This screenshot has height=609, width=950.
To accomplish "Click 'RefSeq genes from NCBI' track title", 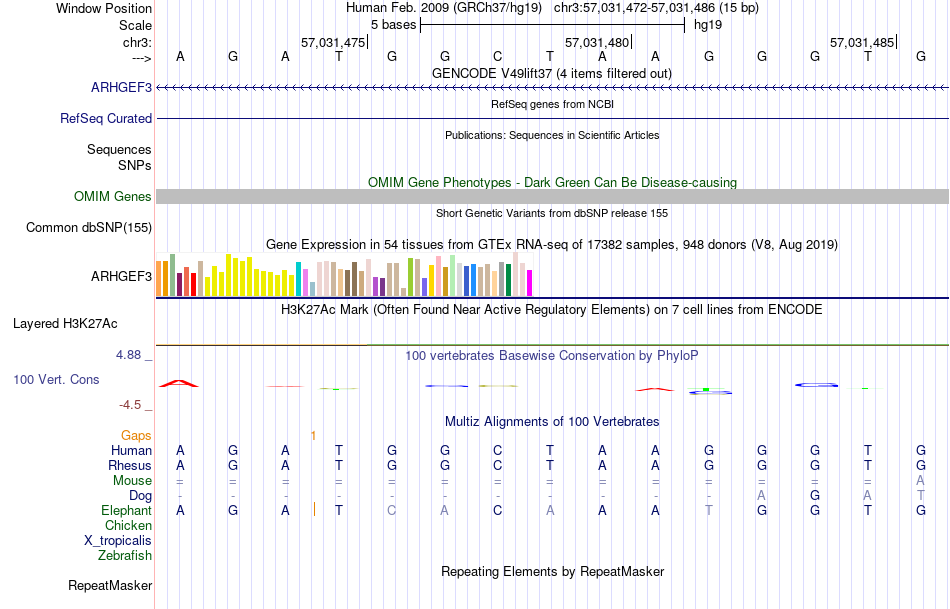I will point(553,104).
